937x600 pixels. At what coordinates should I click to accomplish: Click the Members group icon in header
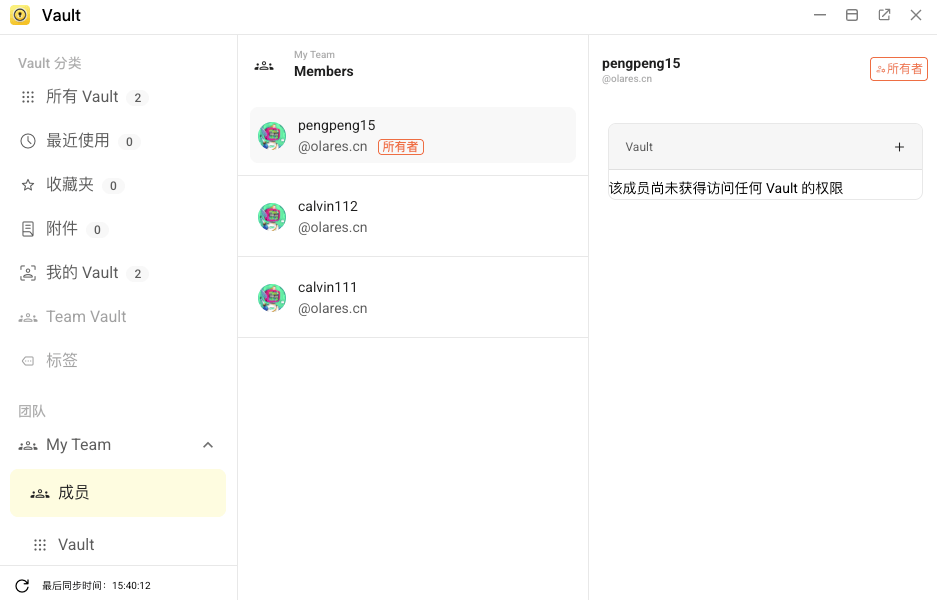[x=264, y=65]
